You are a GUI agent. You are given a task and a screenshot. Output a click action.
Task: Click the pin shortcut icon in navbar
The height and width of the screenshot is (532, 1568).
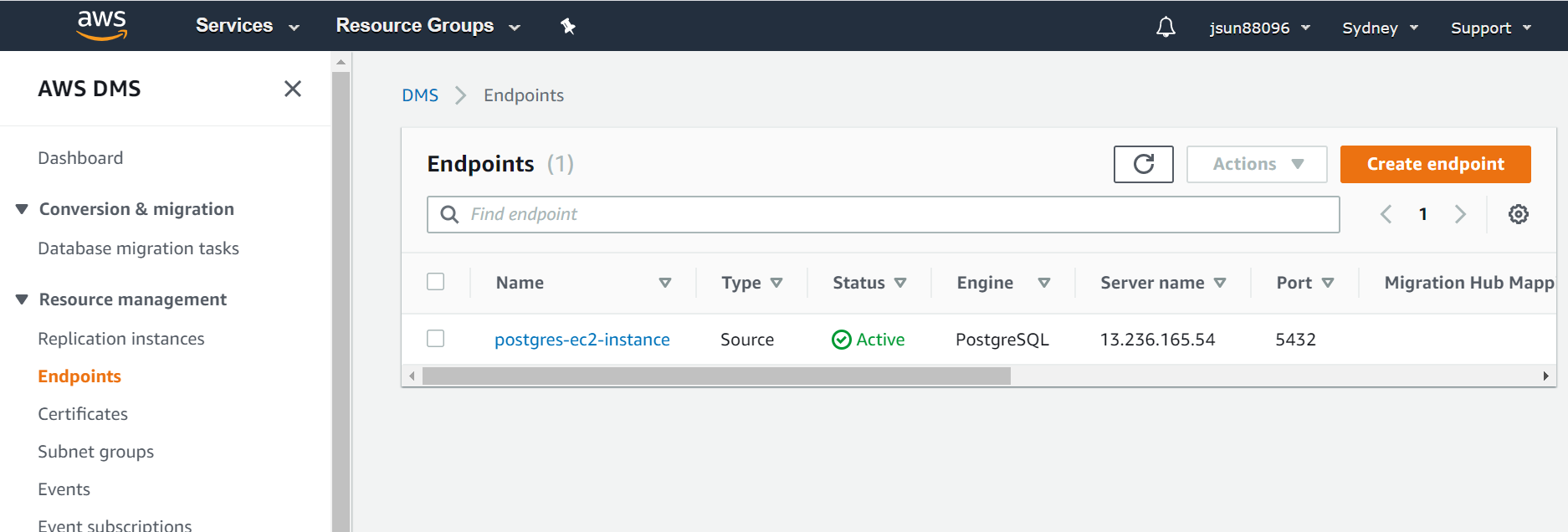coord(568,27)
